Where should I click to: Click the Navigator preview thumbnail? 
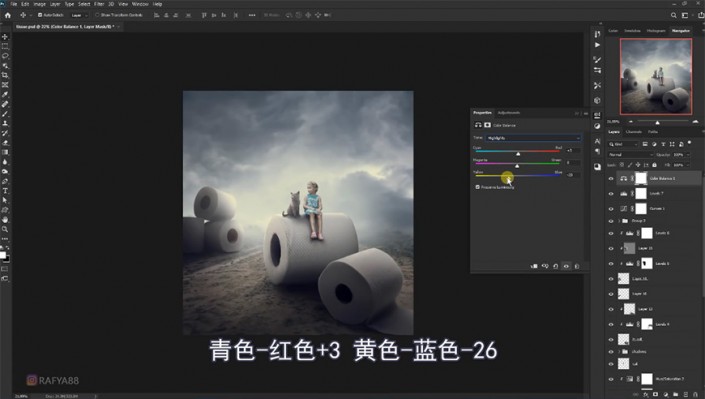pyautogui.click(x=656, y=76)
